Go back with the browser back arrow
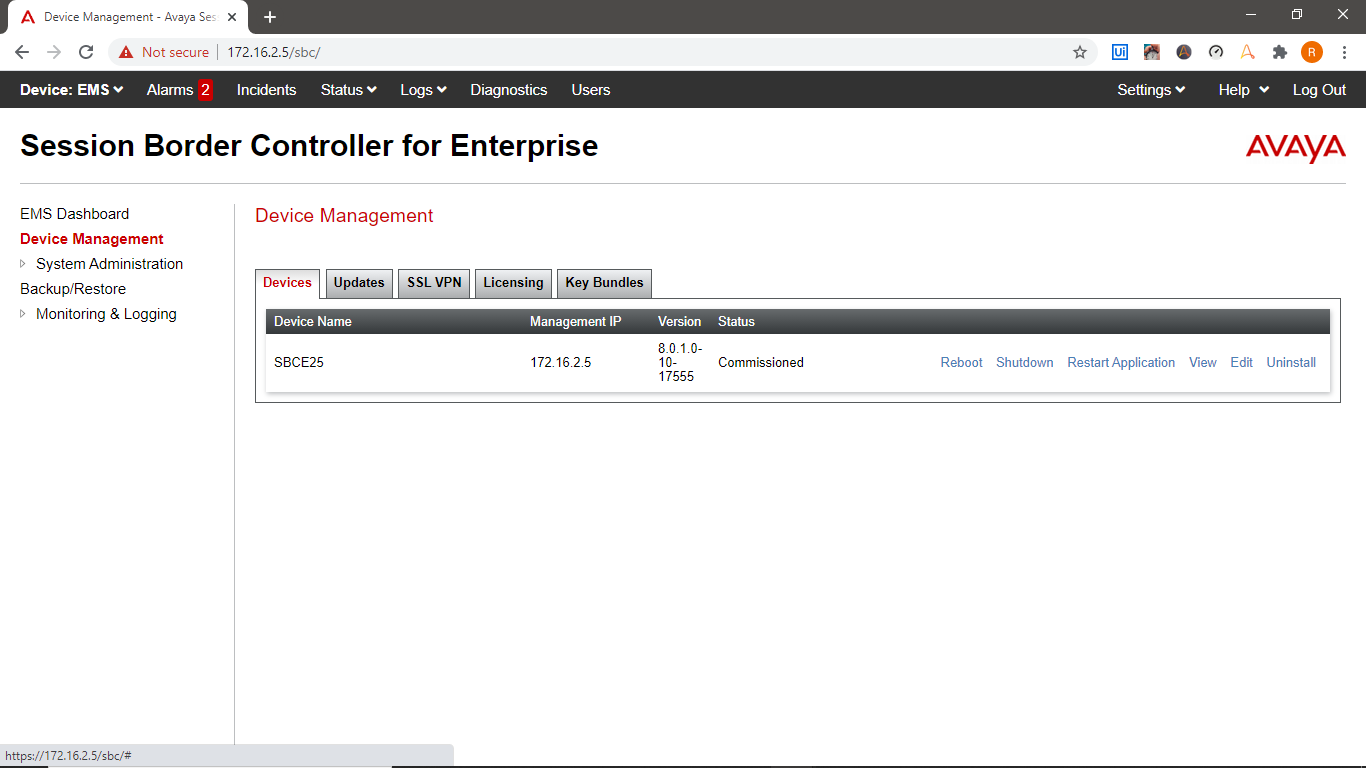 (x=22, y=52)
